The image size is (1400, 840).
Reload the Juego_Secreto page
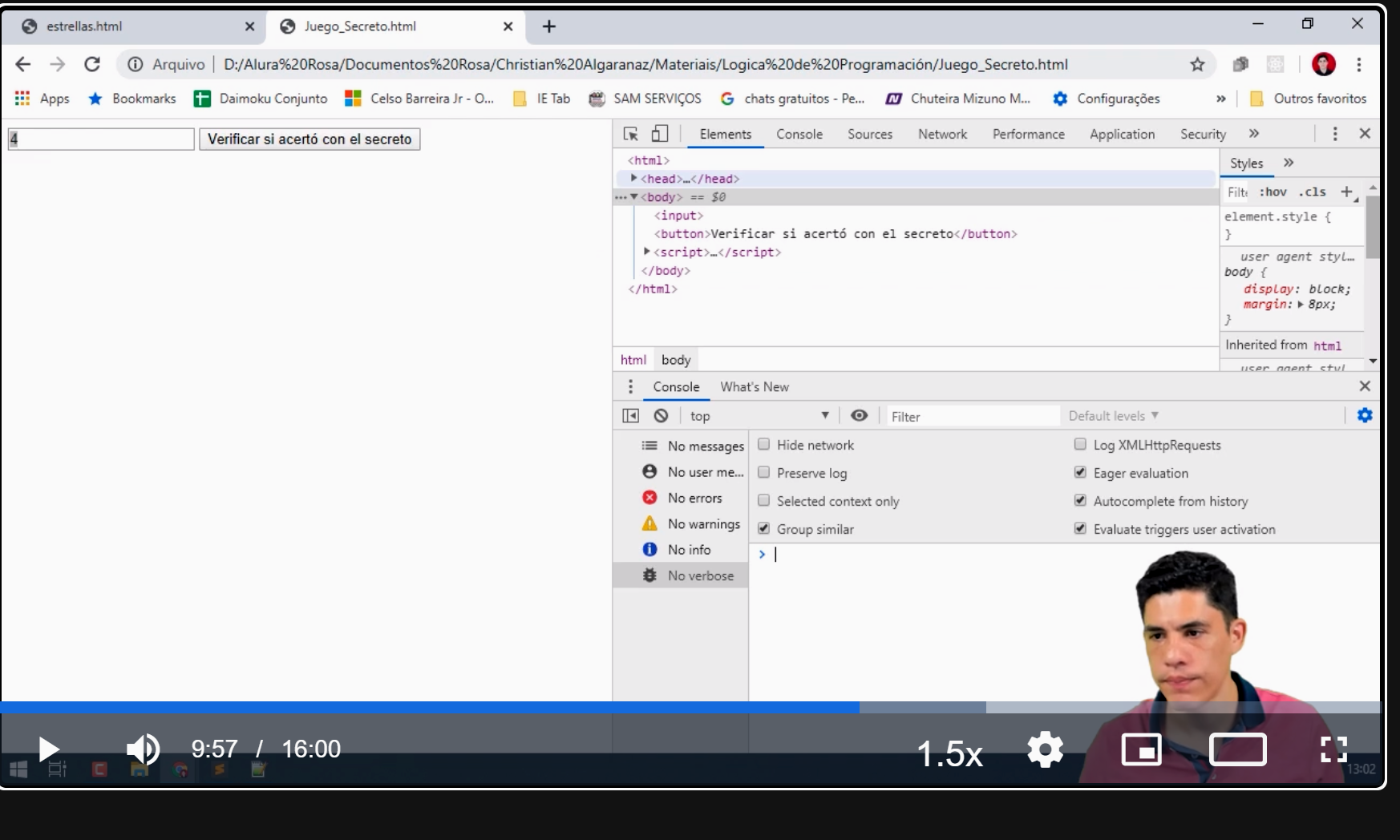(92, 64)
